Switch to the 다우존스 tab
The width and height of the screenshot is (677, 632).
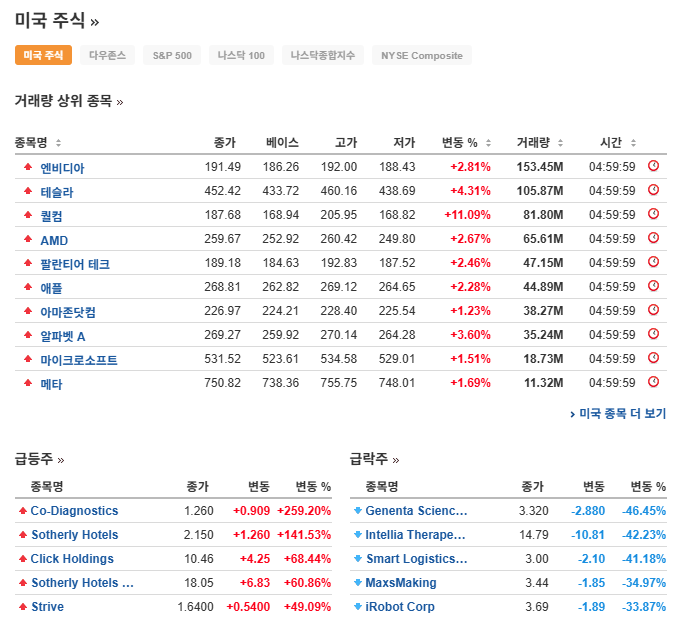tap(108, 55)
